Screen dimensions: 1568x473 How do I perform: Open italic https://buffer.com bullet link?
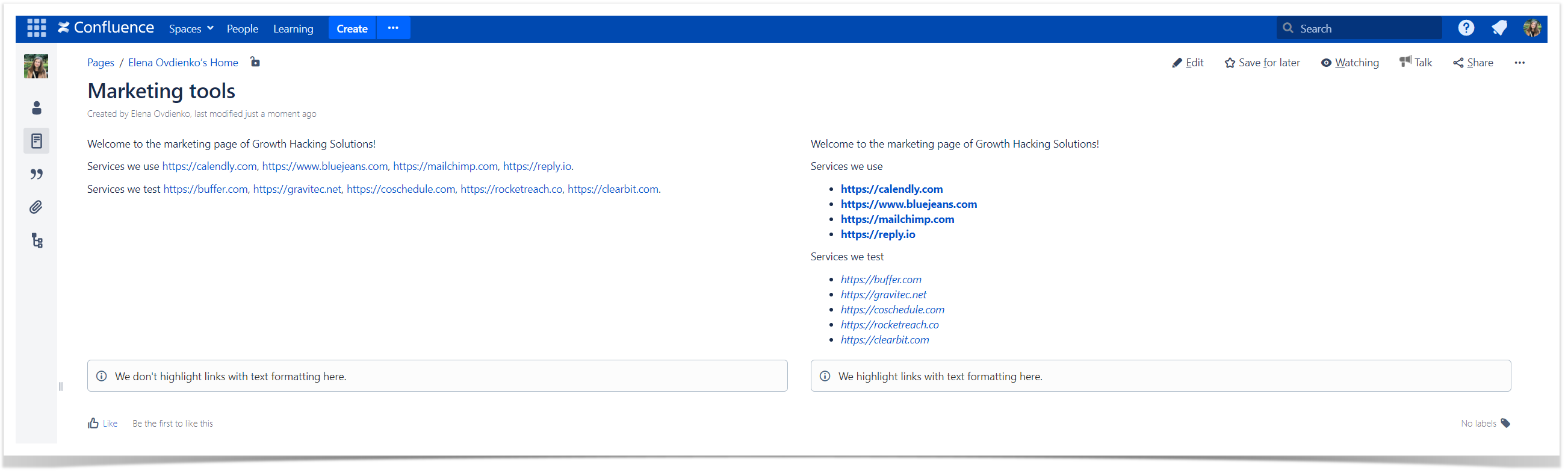coord(881,280)
